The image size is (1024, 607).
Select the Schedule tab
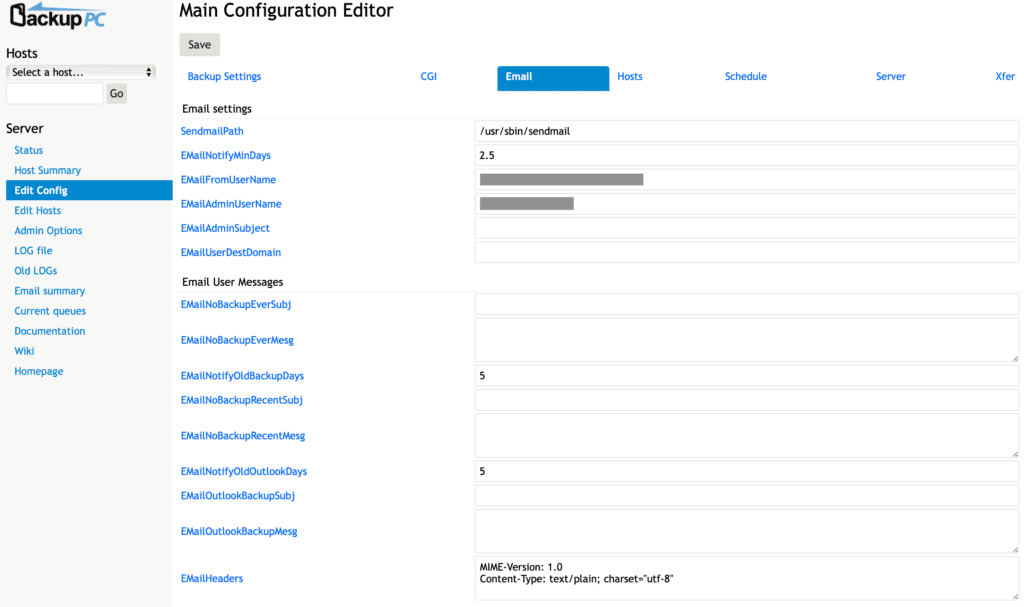(745, 77)
